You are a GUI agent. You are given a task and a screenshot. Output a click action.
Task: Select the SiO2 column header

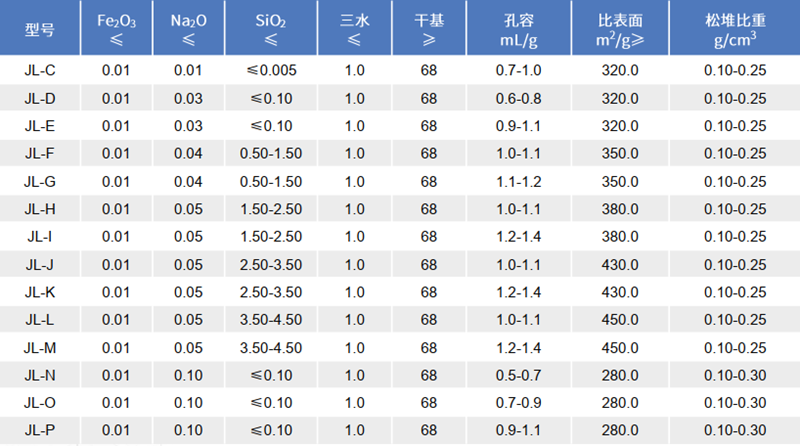[271, 29]
